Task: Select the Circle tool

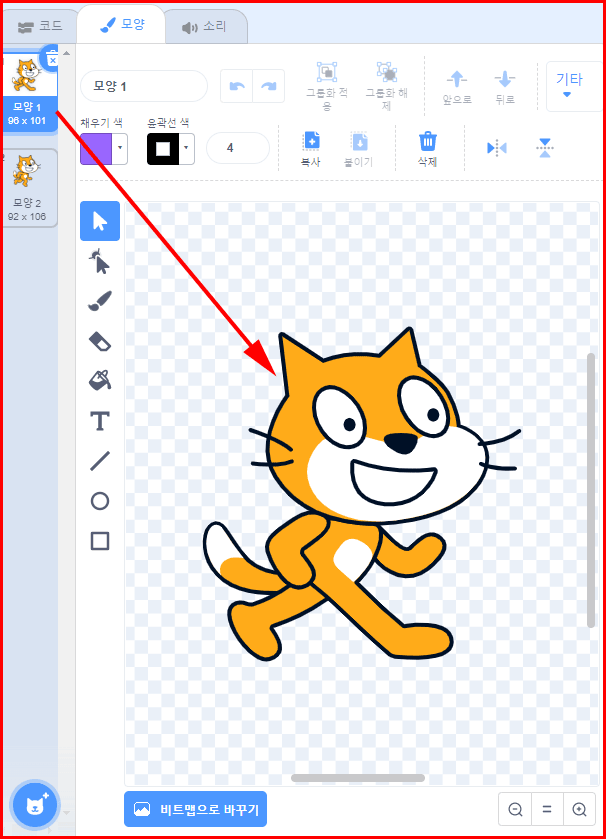Action: click(x=100, y=501)
